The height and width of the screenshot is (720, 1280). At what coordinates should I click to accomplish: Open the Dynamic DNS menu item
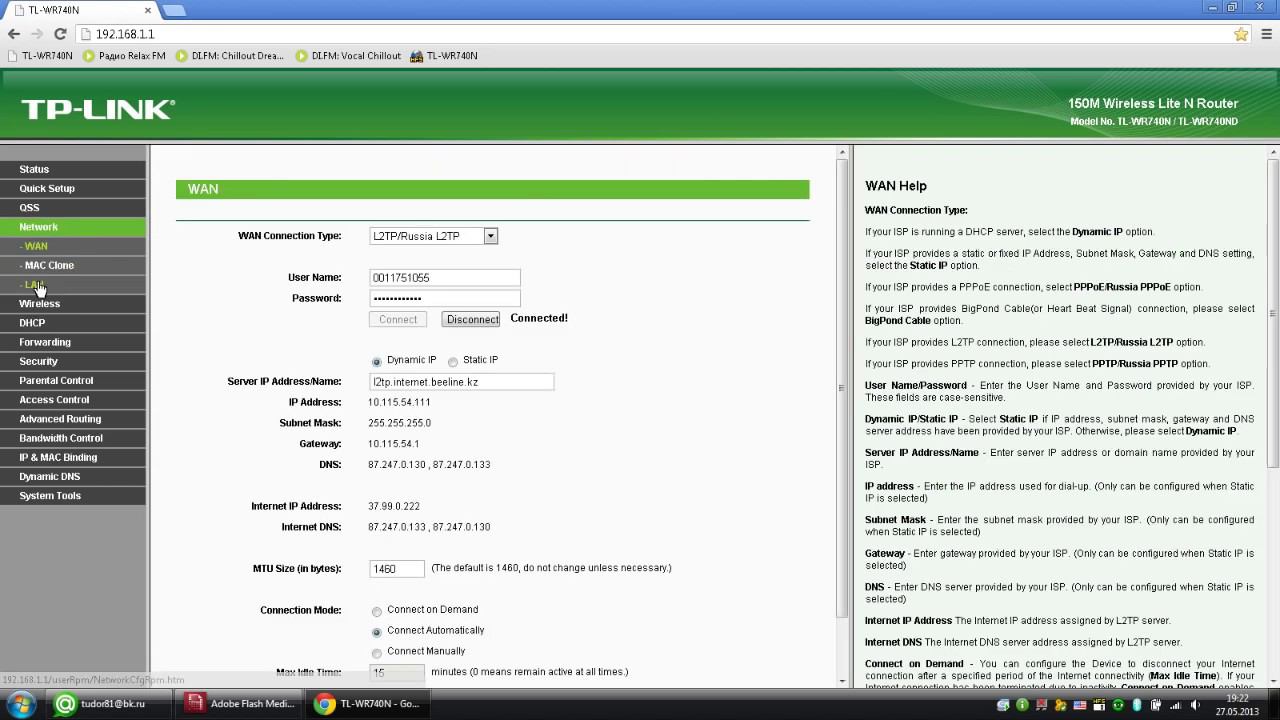click(73, 476)
